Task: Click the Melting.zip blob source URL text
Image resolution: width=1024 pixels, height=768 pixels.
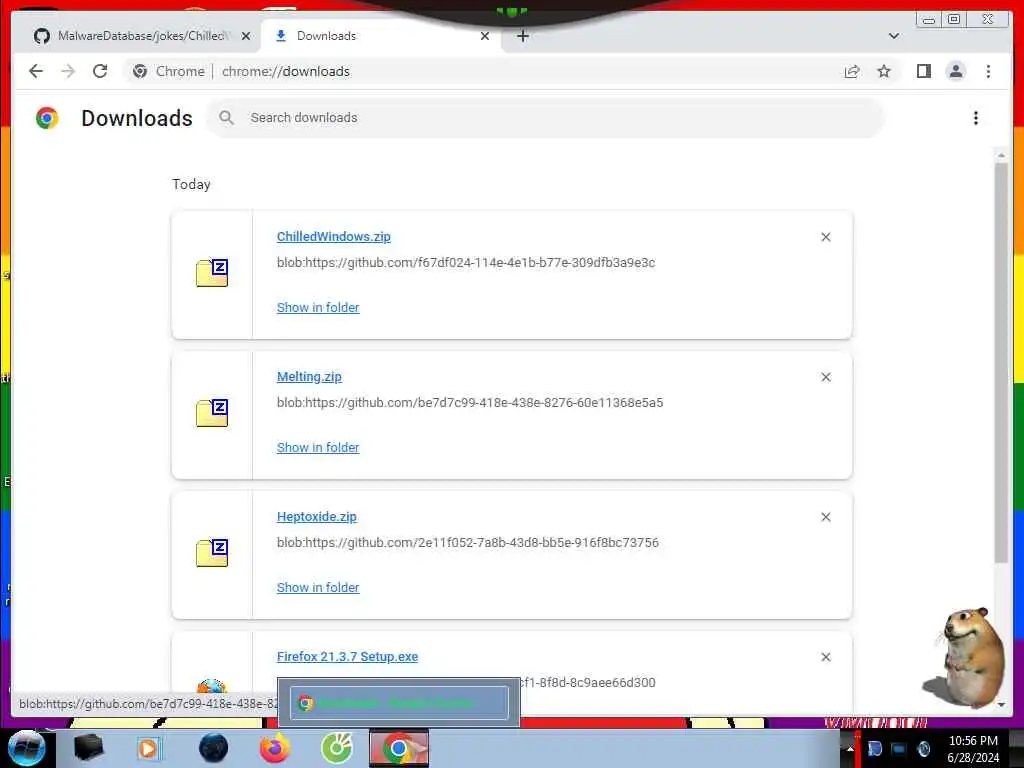Action: click(x=470, y=402)
